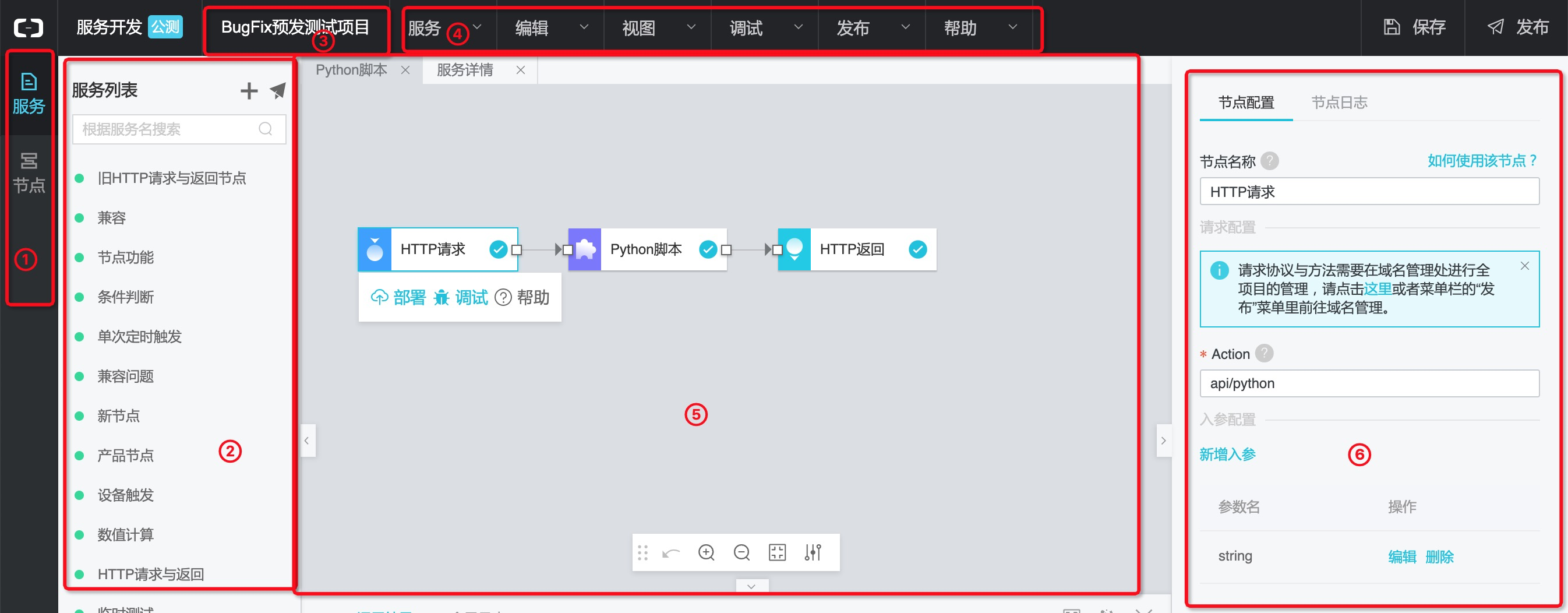Click 调试 in node popup
The image size is (1568, 613).
(461, 298)
